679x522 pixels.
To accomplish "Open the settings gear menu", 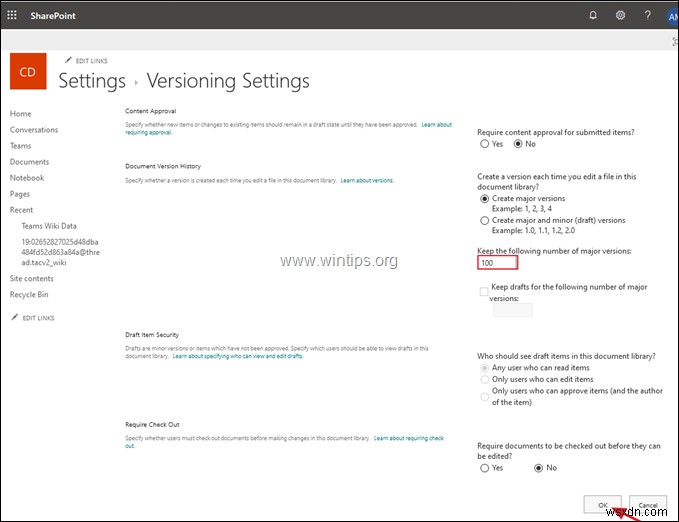I will [x=620, y=15].
